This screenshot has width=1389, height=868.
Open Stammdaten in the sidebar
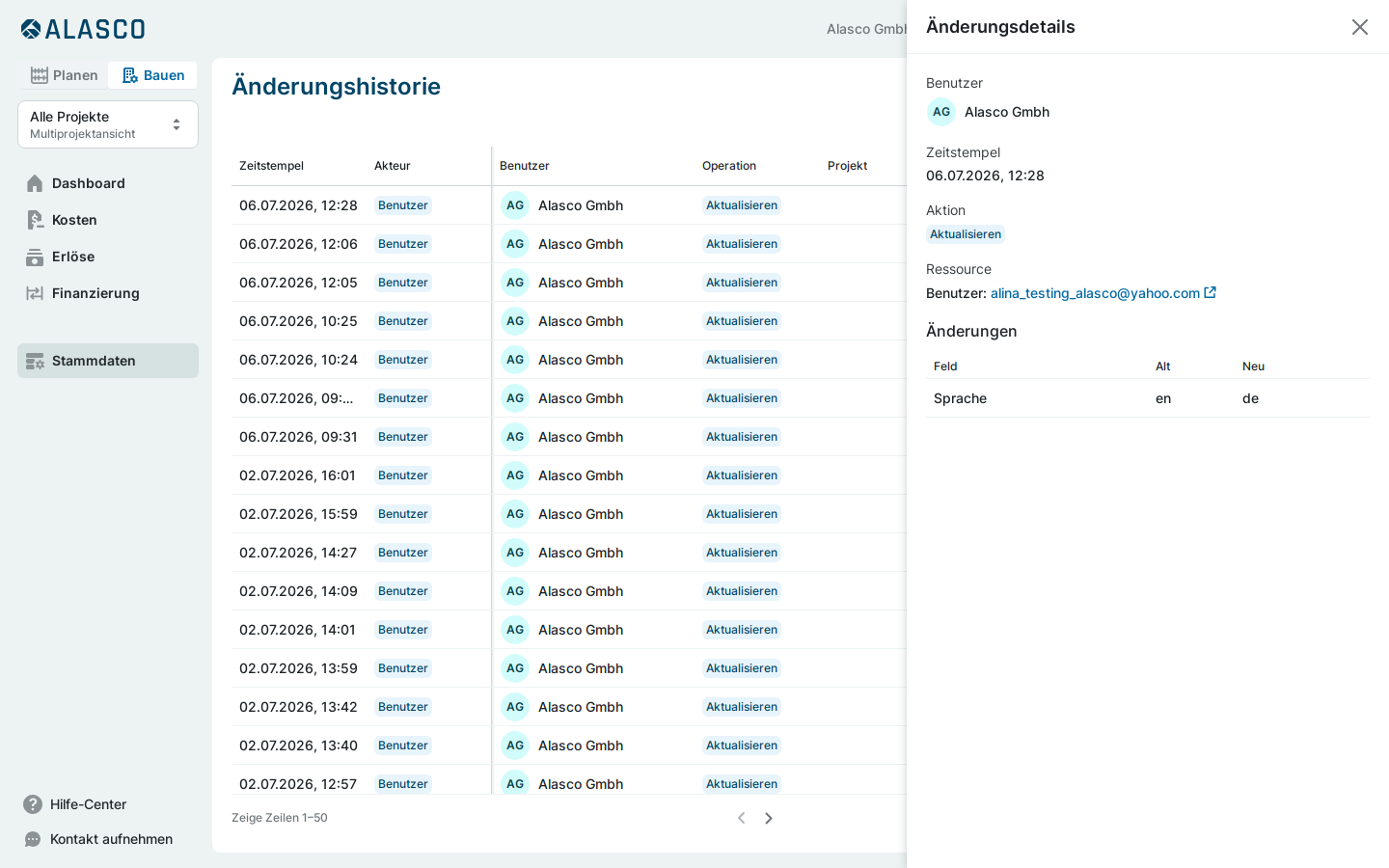coord(108,361)
